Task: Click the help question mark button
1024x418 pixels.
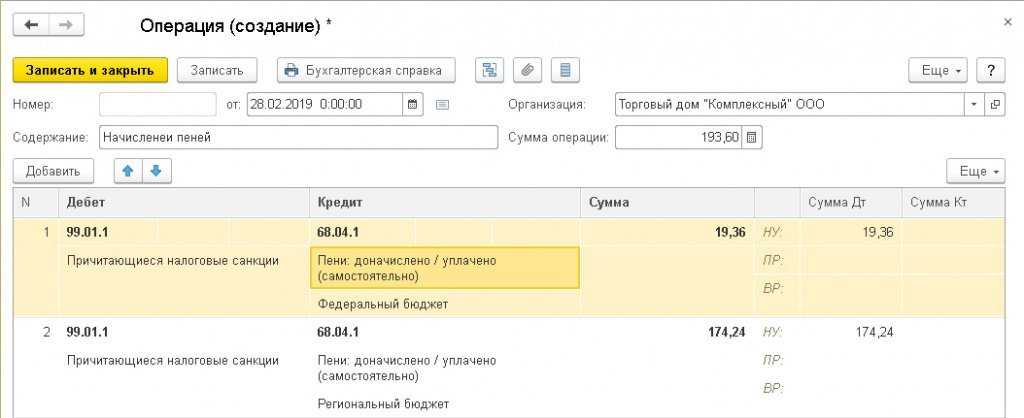Action: tap(990, 70)
